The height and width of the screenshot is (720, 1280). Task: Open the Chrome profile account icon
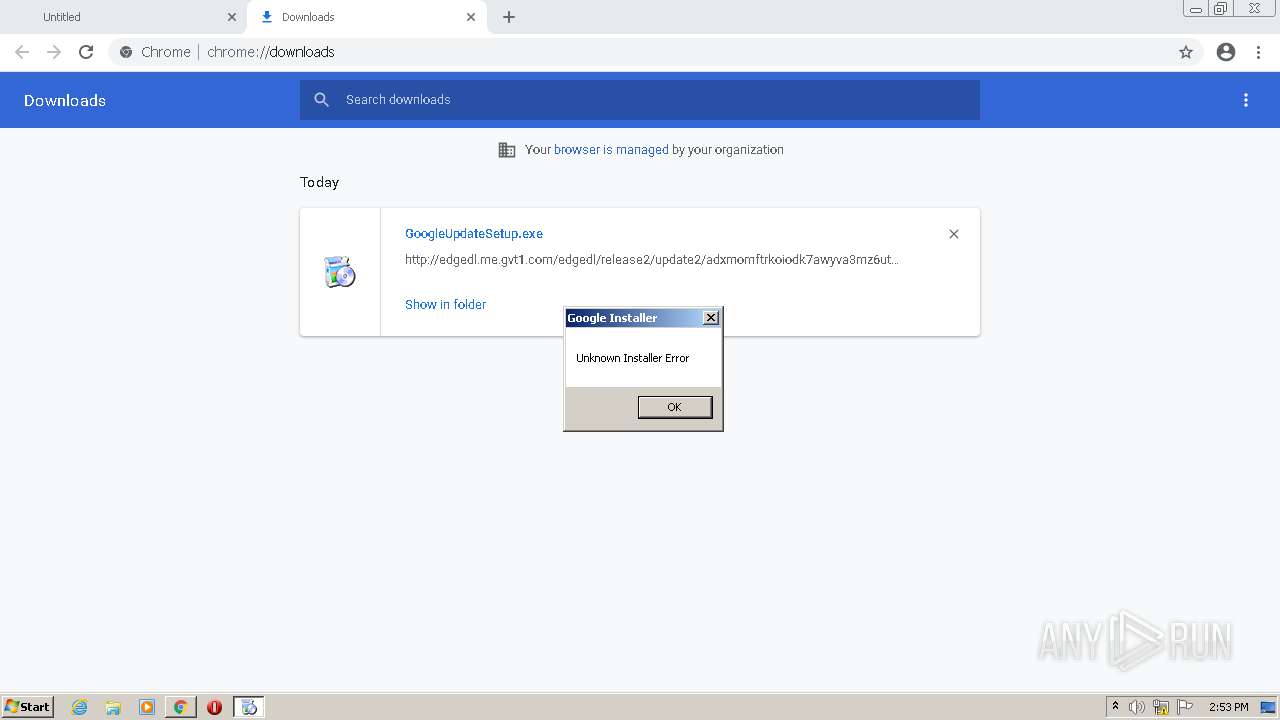tap(1226, 52)
